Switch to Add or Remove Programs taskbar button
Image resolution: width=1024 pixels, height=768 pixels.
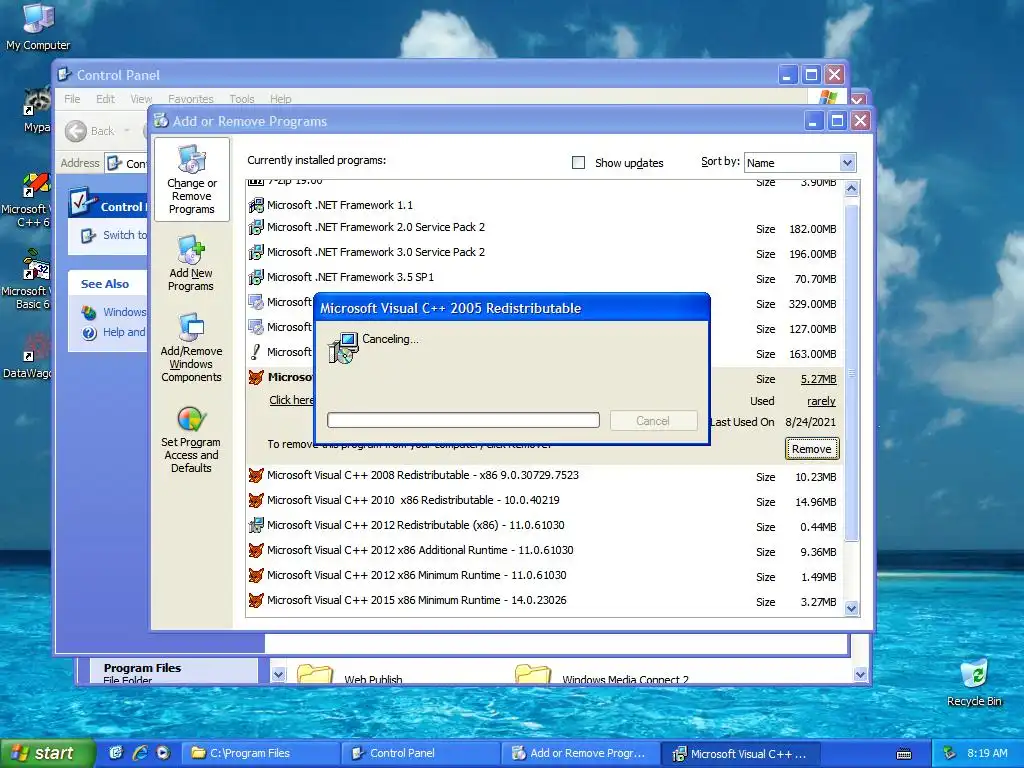(580, 753)
